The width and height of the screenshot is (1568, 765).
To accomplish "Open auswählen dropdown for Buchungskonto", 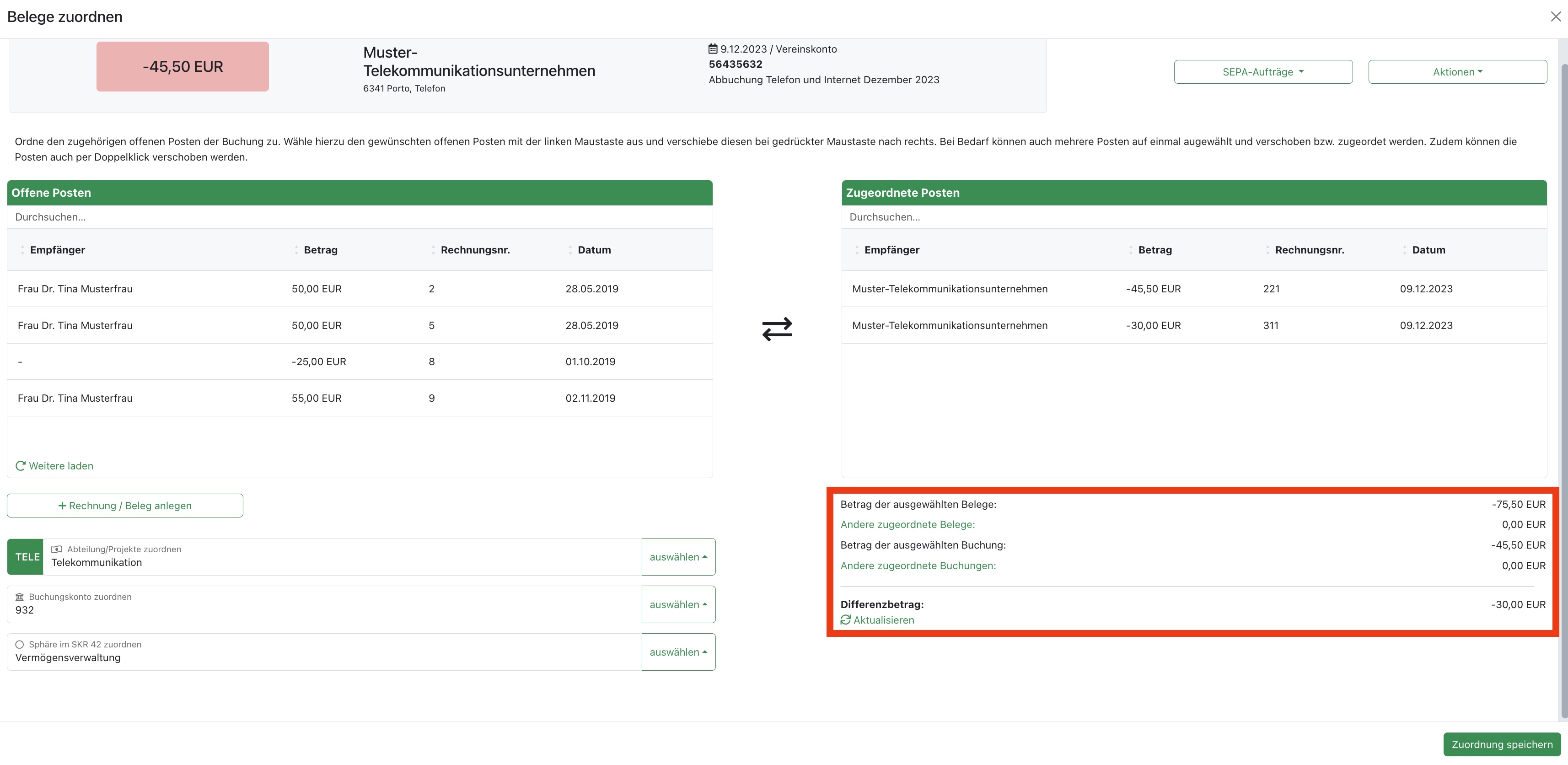I will tap(678, 604).
